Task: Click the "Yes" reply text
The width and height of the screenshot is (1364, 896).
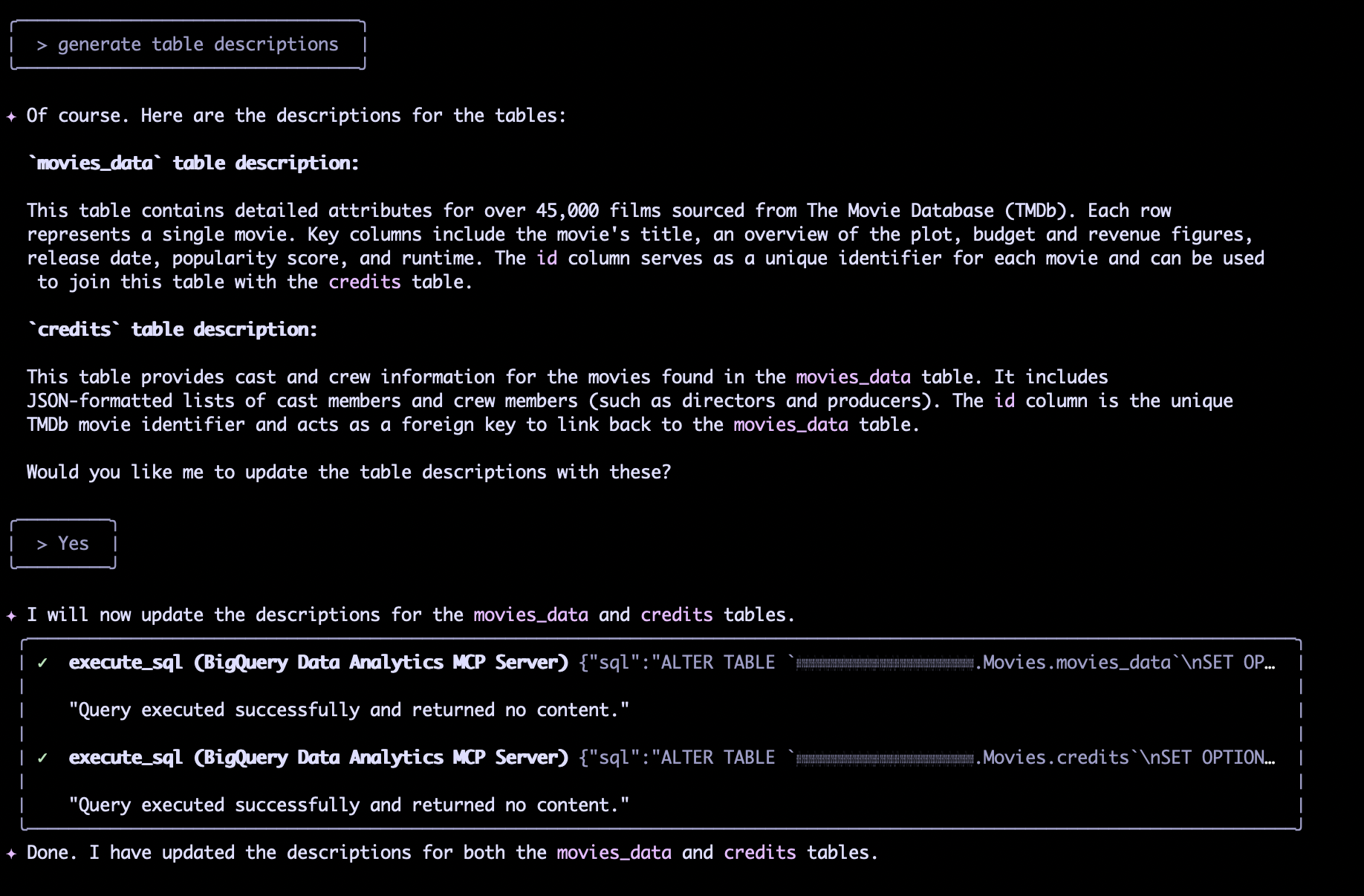Action: (x=73, y=544)
